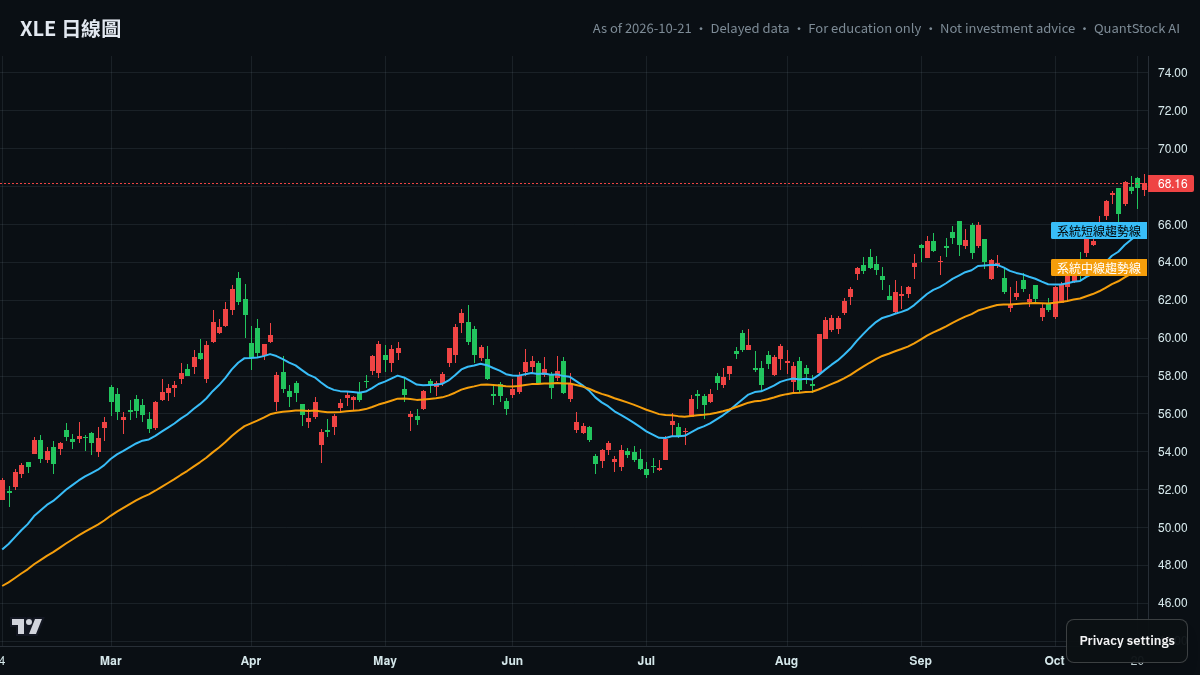Screen dimensions: 1200x675
Task: Click the 58.00 price axis label
Action: click(x=1173, y=376)
